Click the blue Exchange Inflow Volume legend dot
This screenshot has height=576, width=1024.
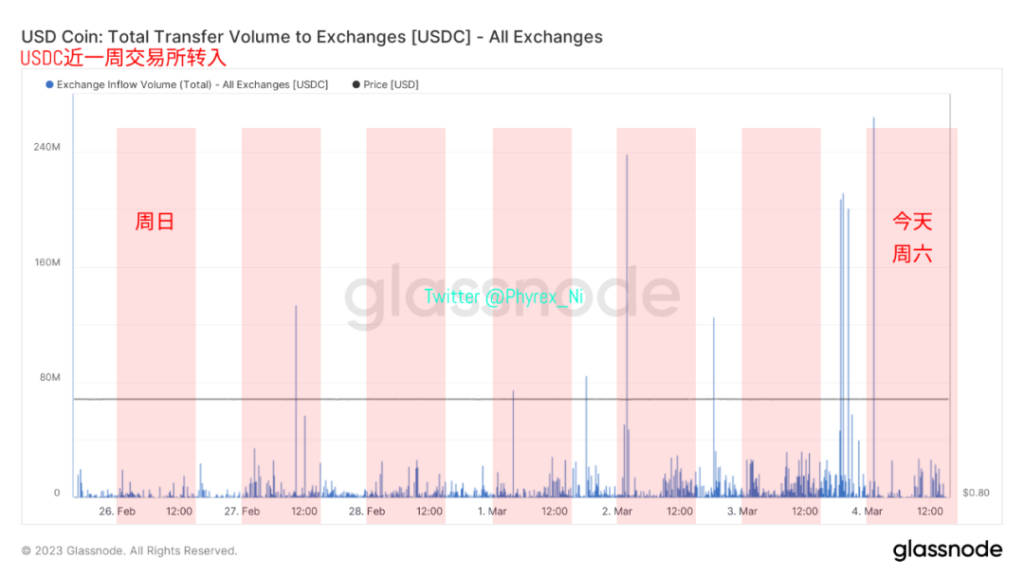tap(50, 85)
